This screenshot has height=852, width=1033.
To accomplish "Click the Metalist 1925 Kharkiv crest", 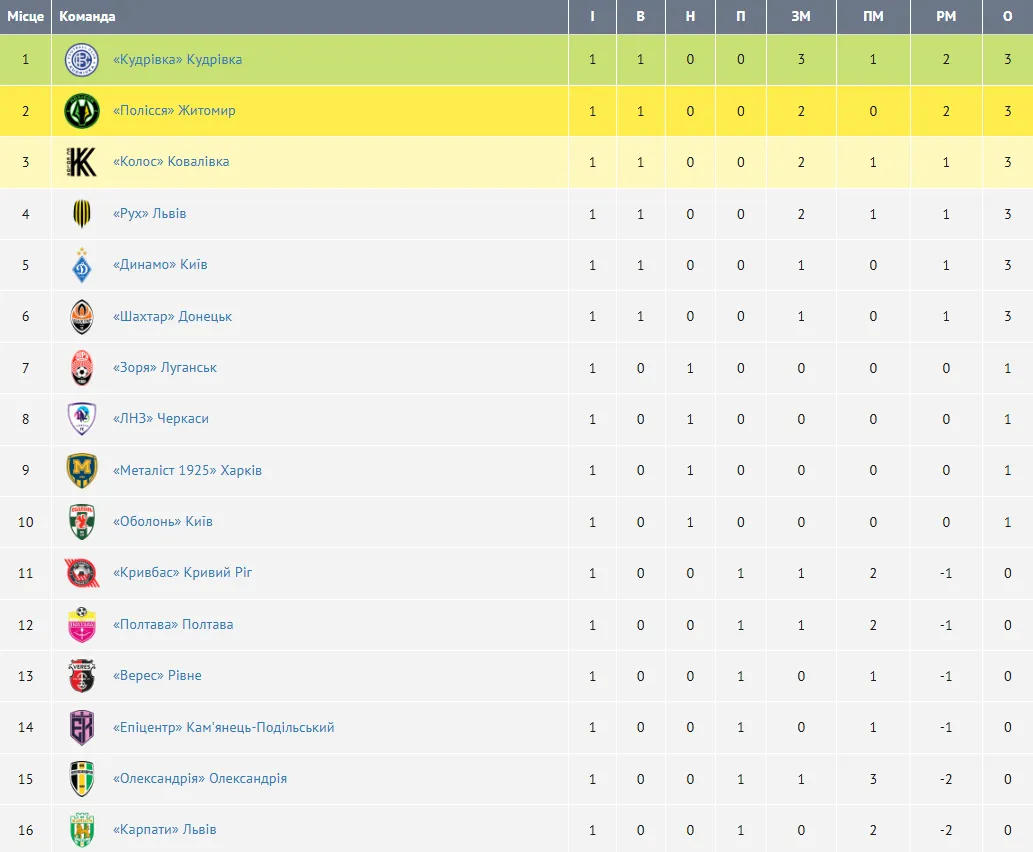I will [x=82, y=470].
